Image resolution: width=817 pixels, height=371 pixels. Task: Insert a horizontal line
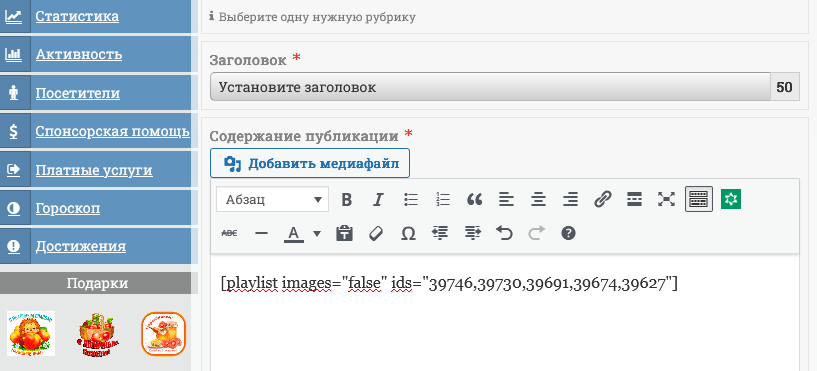click(x=261, y=233)
